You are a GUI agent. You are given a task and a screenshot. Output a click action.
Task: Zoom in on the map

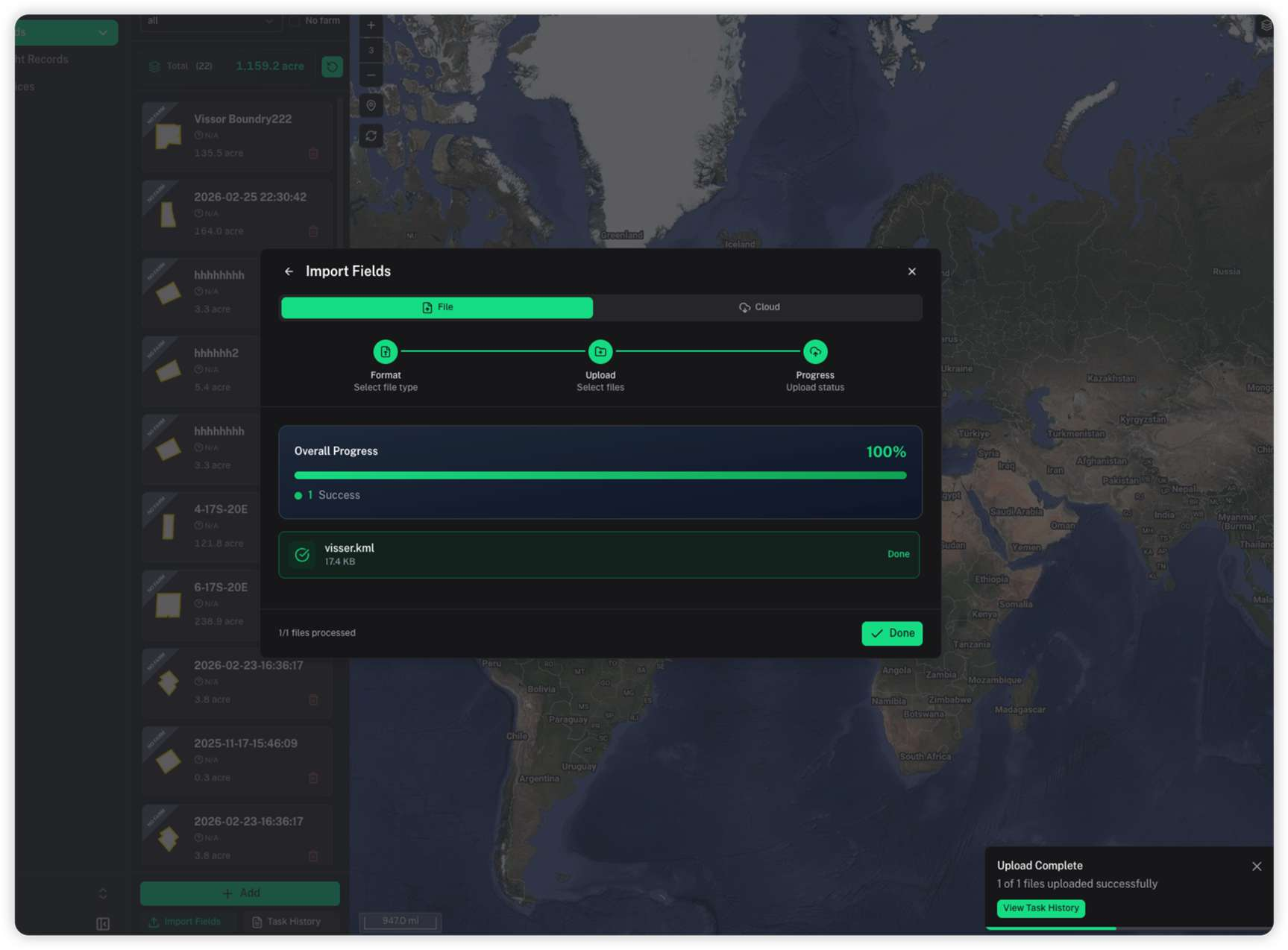point(371,26)
